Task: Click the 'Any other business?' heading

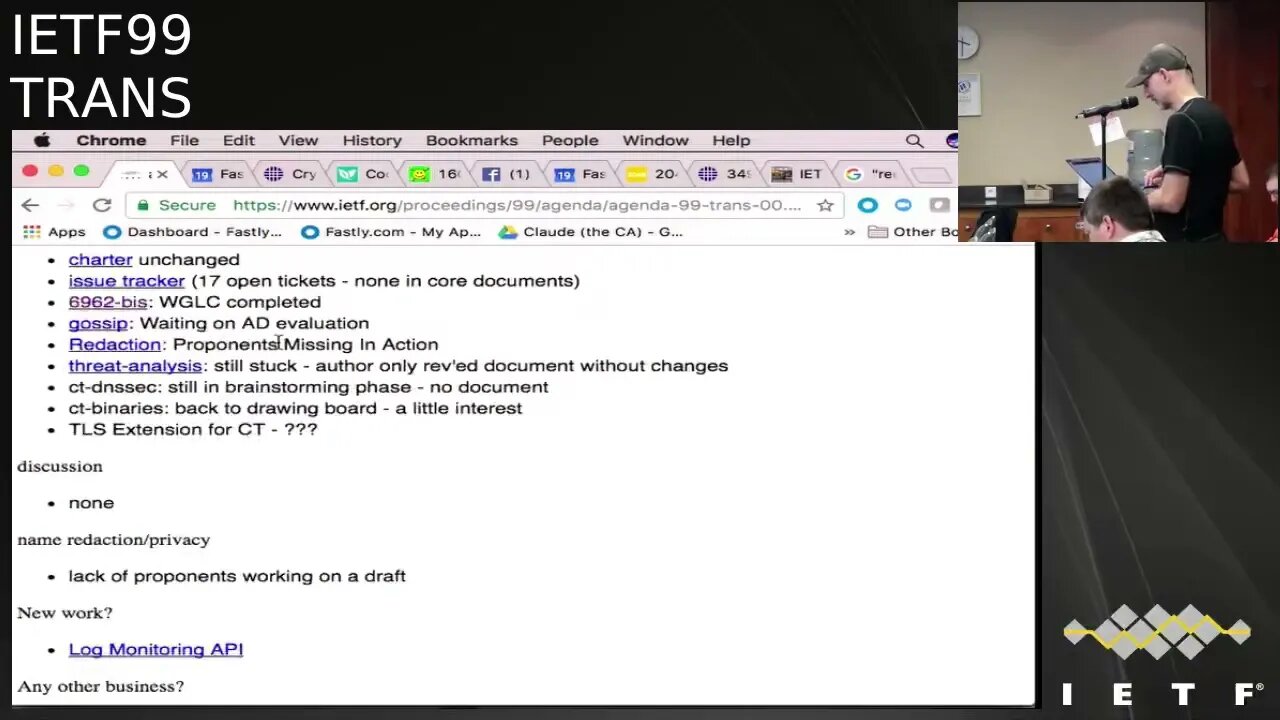Action: 101,687
